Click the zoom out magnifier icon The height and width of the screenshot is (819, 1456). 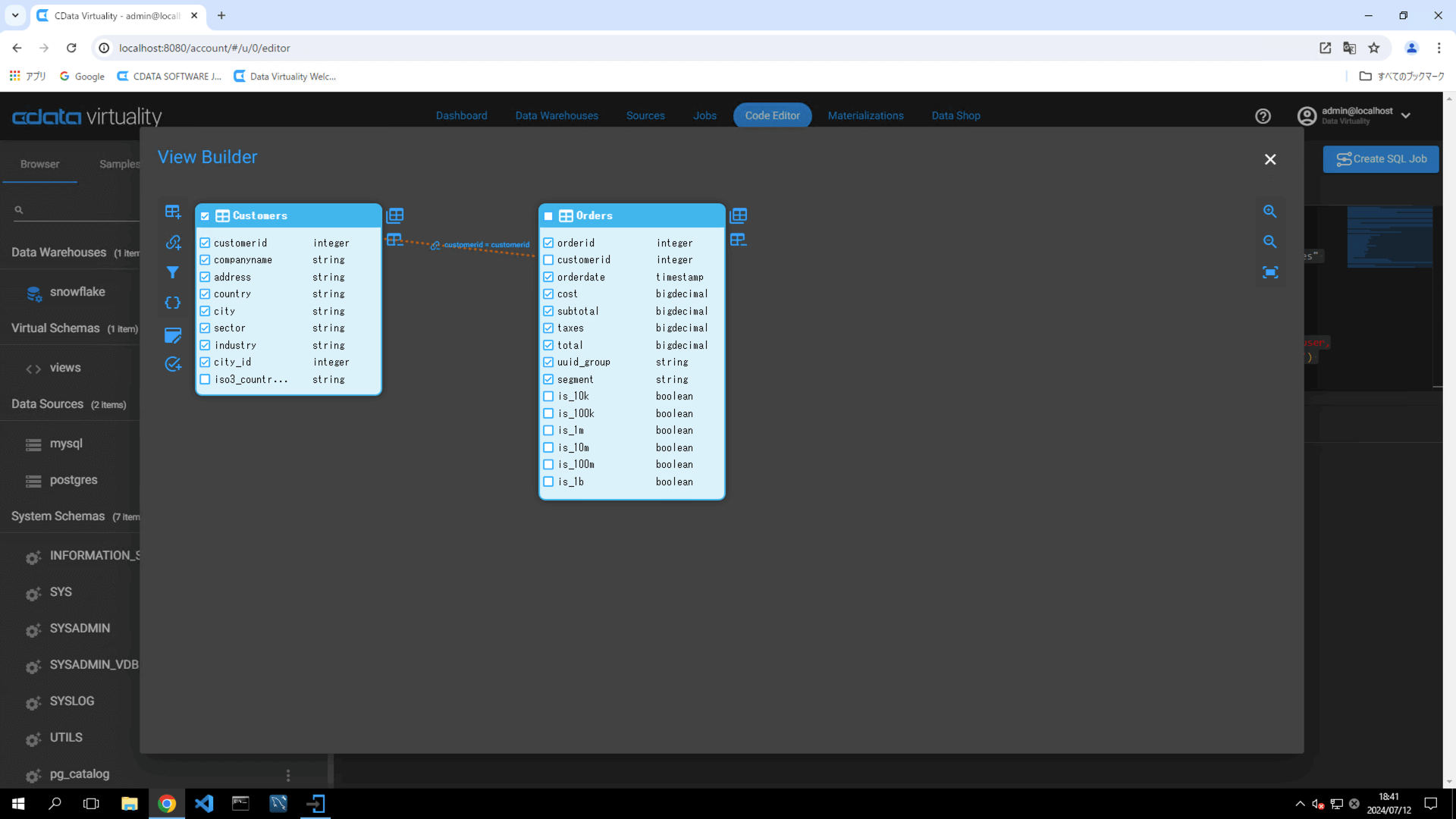coord(1270,242)
